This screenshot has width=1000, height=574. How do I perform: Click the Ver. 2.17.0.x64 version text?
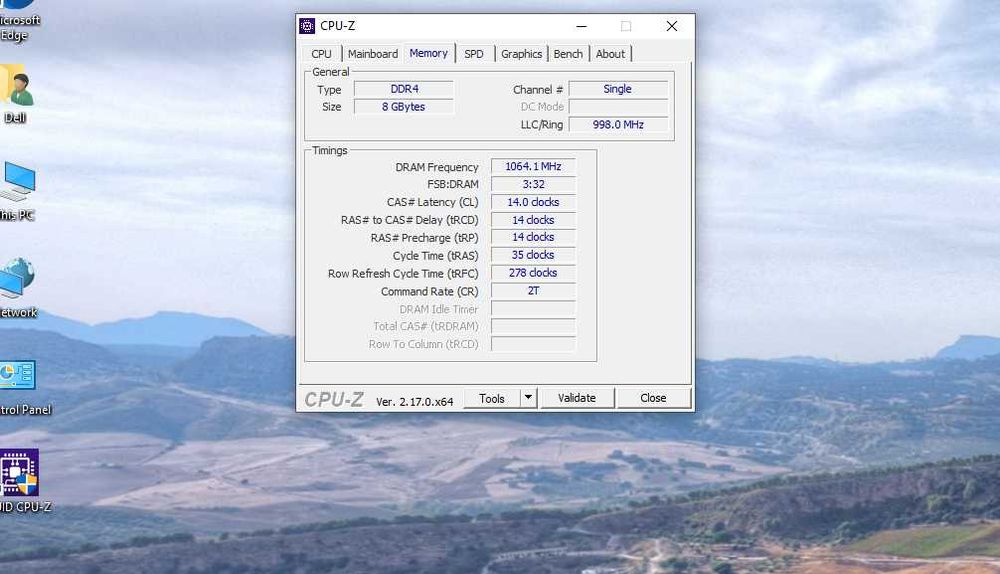[415, 402]
